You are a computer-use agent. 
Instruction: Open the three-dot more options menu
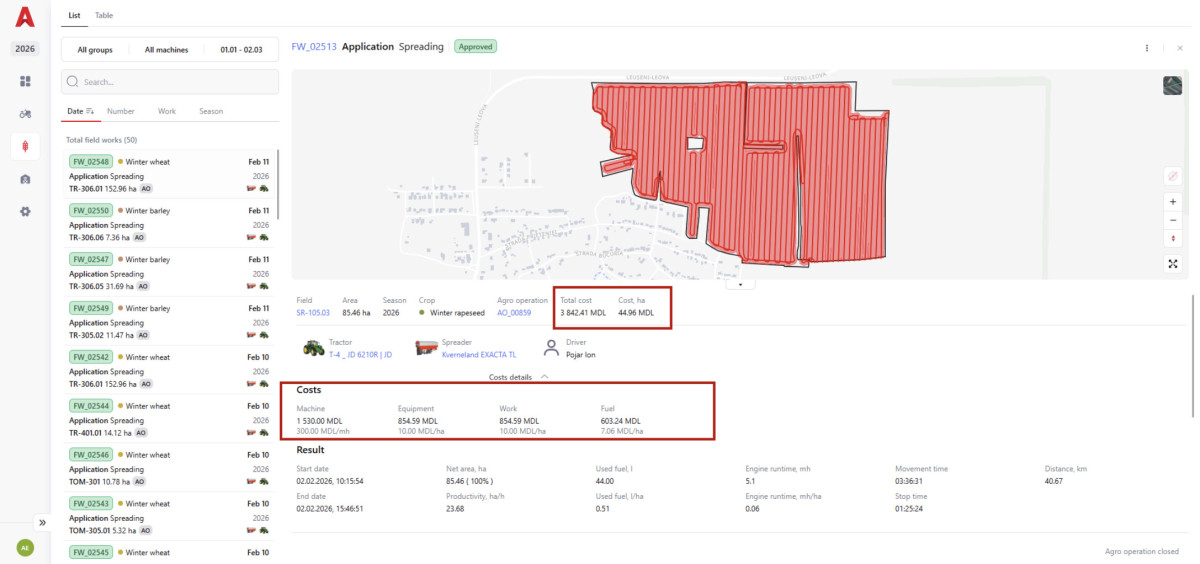1147,47
